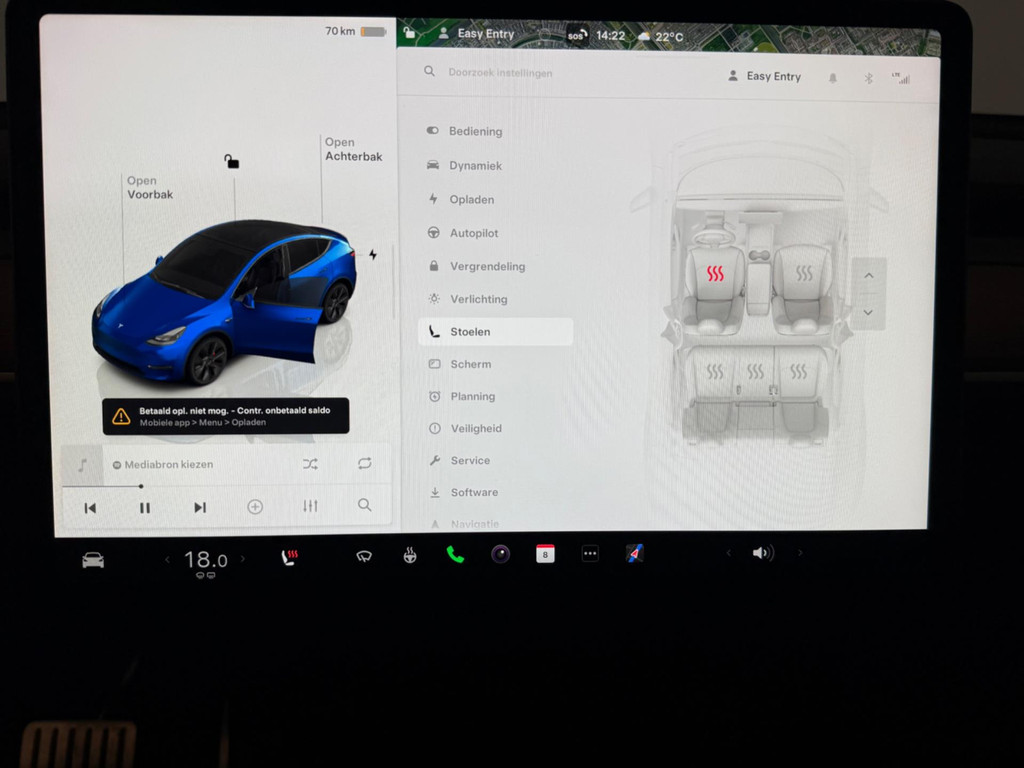The width and height of the screenshot is (1024, 768).
Task: Tap the charge port lightning bolt icon
Action: [x=373, y=255]
